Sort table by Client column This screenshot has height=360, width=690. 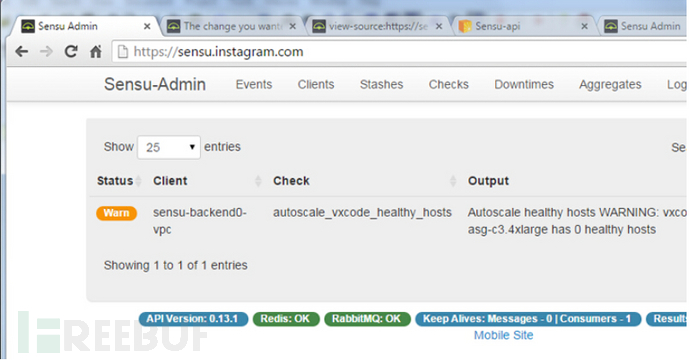pyautogui.click(x=207, y=181)
